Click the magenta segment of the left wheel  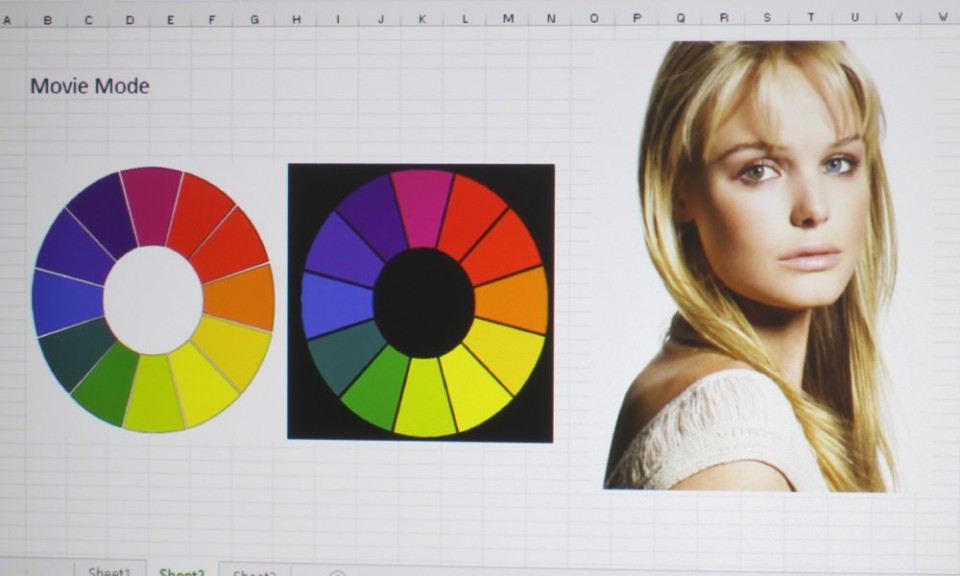[x=151, y=204]
